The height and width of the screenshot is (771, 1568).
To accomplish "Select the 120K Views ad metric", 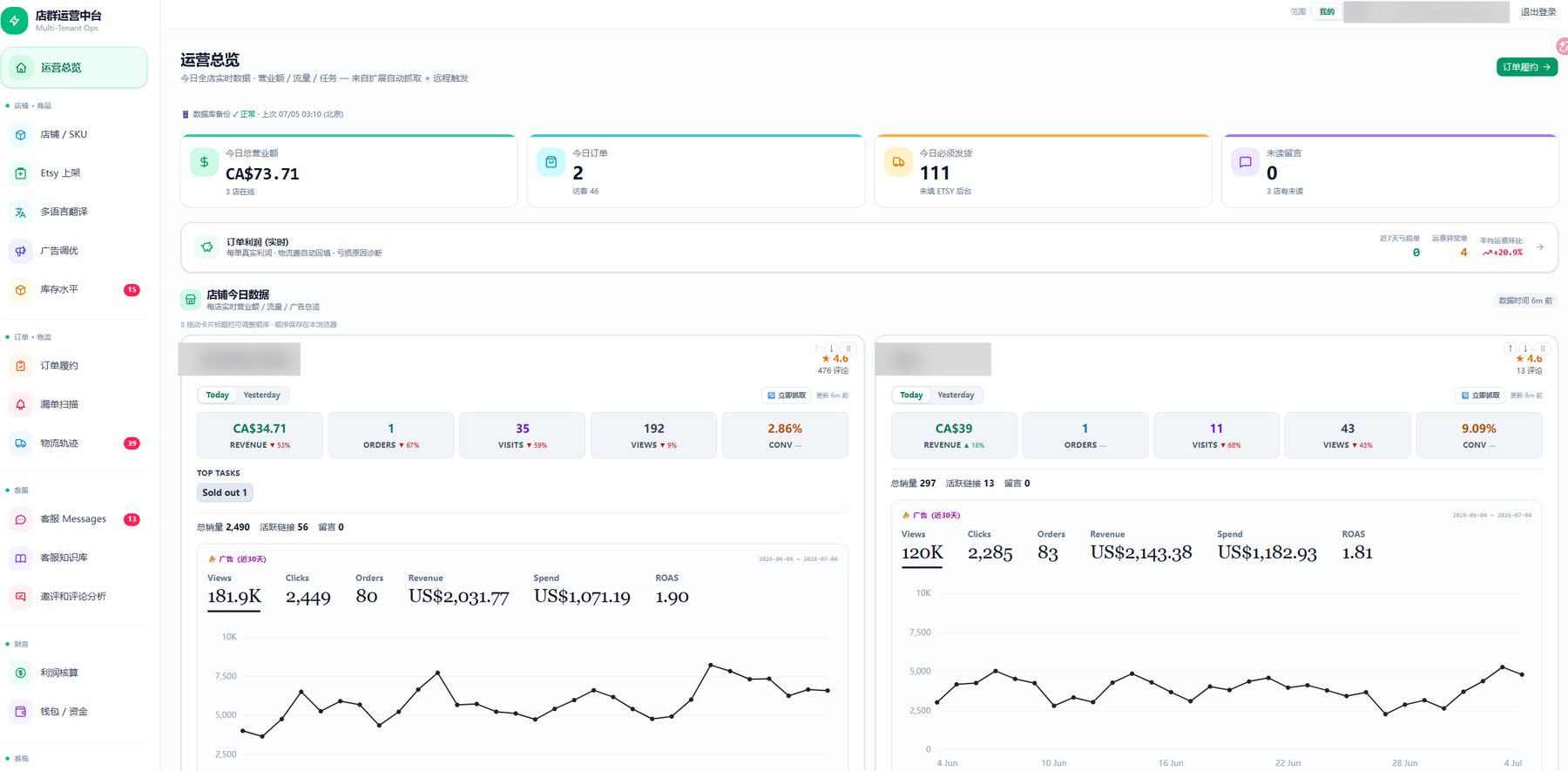I will coord(923,547).
